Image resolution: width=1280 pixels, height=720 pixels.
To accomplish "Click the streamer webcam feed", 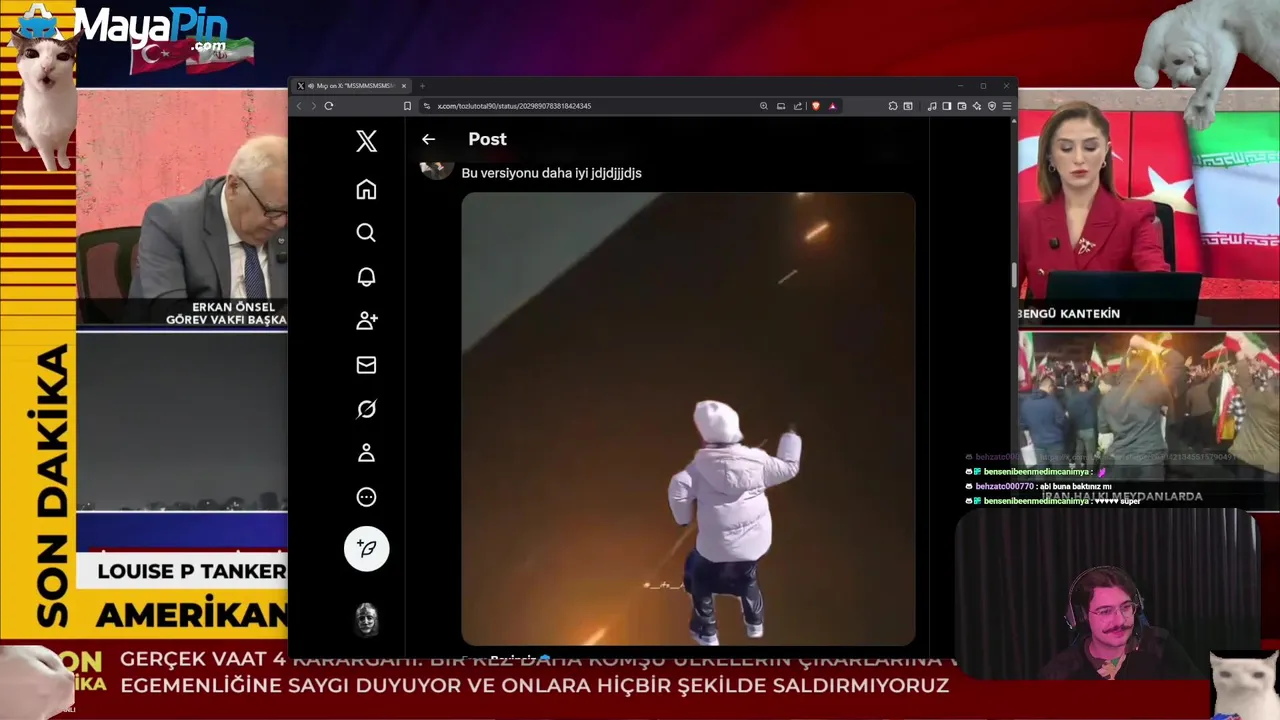I will pos(1107,596).
